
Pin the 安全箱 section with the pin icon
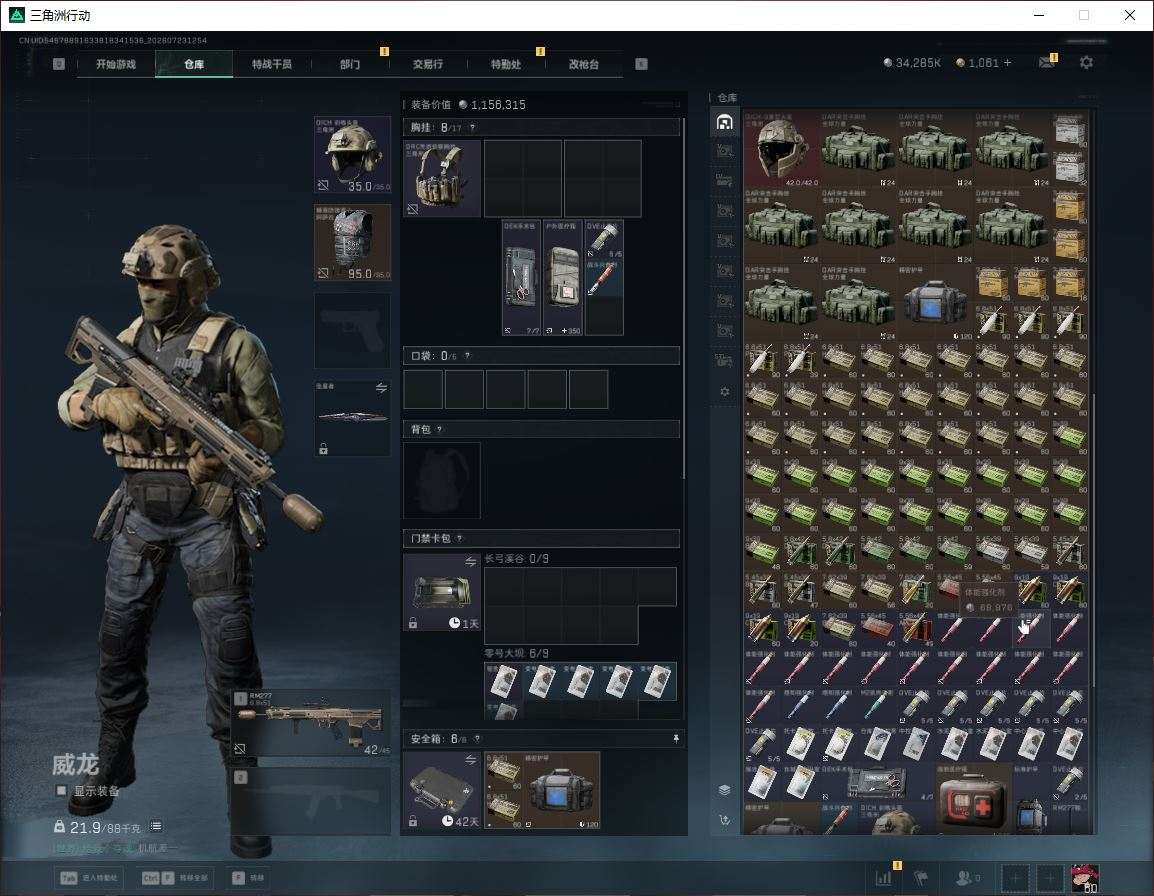pos(676,738)
